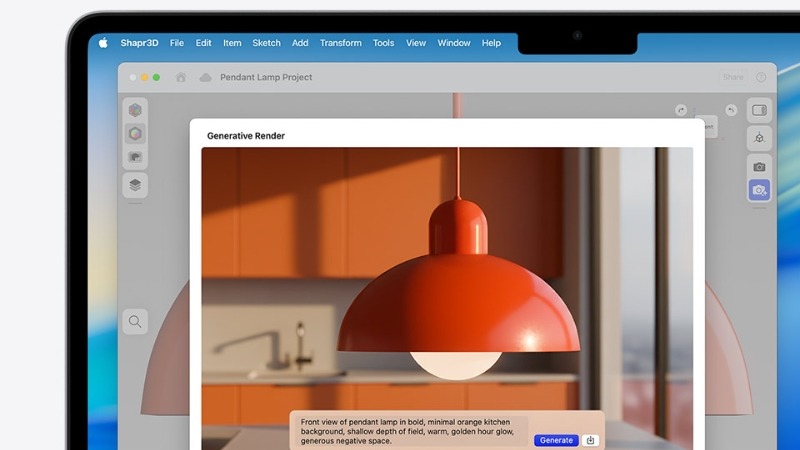Open the layers stack icon

[135, 185]
